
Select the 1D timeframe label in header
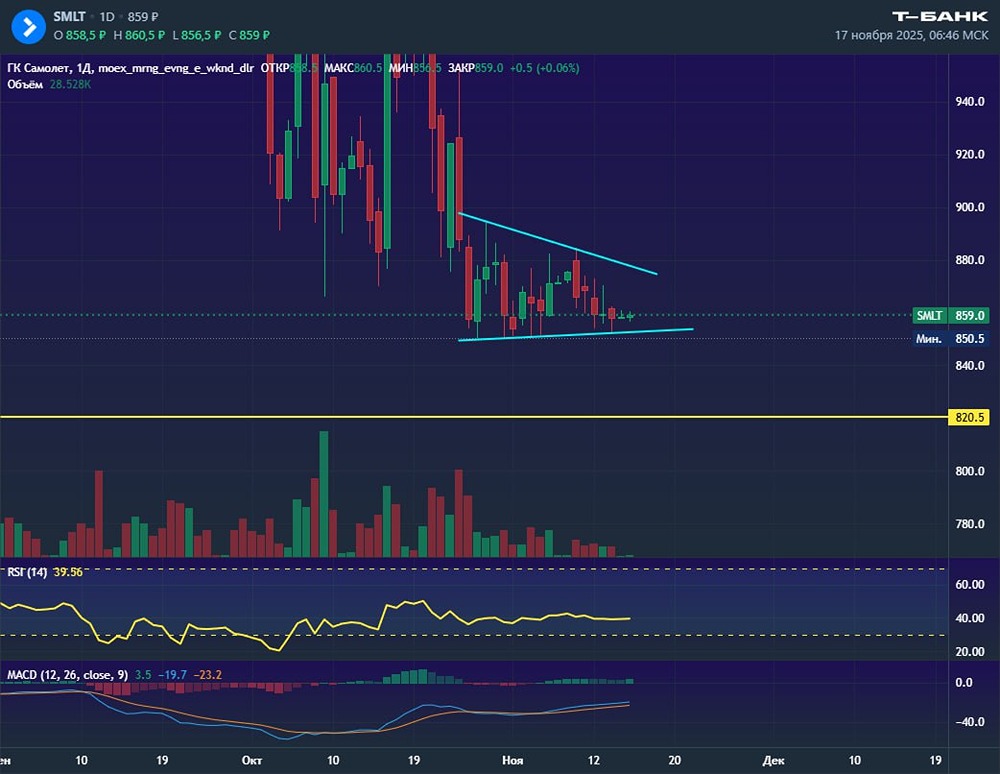[x=107, y=17]
